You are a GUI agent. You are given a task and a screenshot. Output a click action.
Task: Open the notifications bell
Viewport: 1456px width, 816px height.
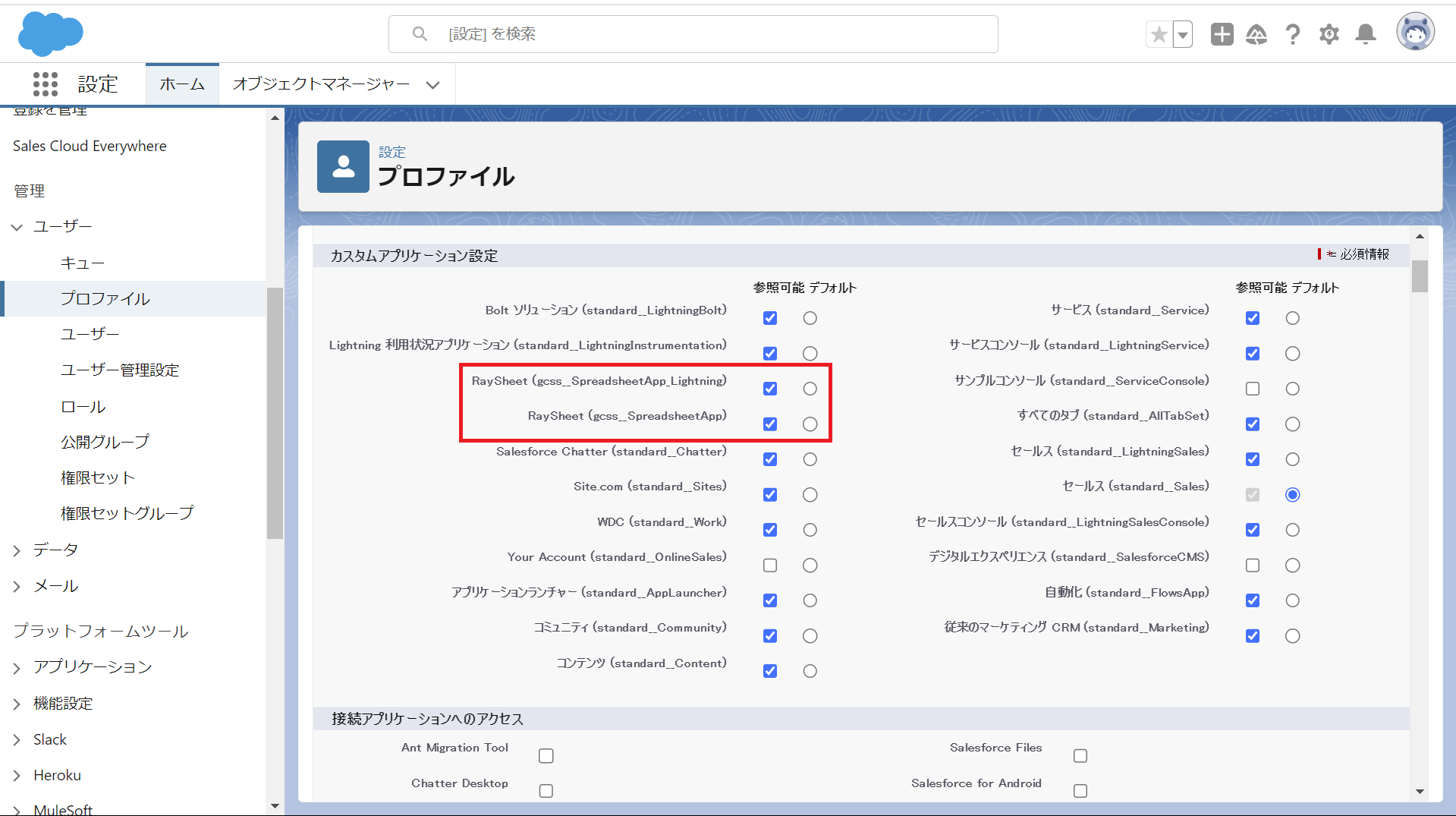click(x=1366, y=34)
